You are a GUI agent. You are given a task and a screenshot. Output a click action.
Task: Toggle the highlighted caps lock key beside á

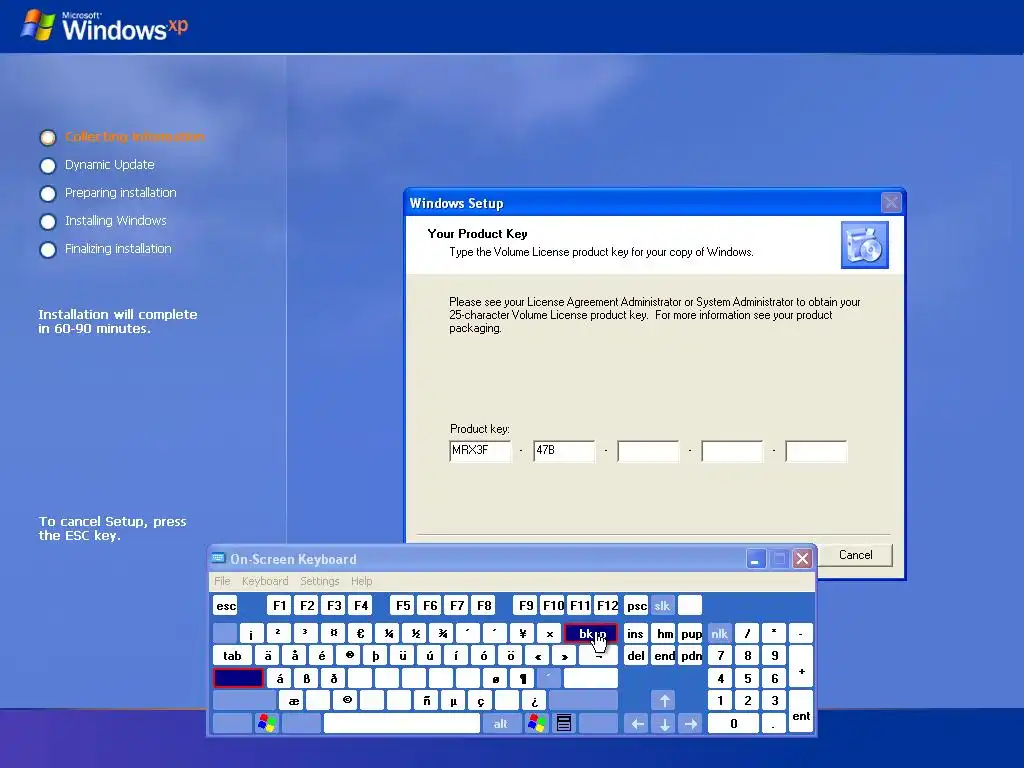coord(238,679)
